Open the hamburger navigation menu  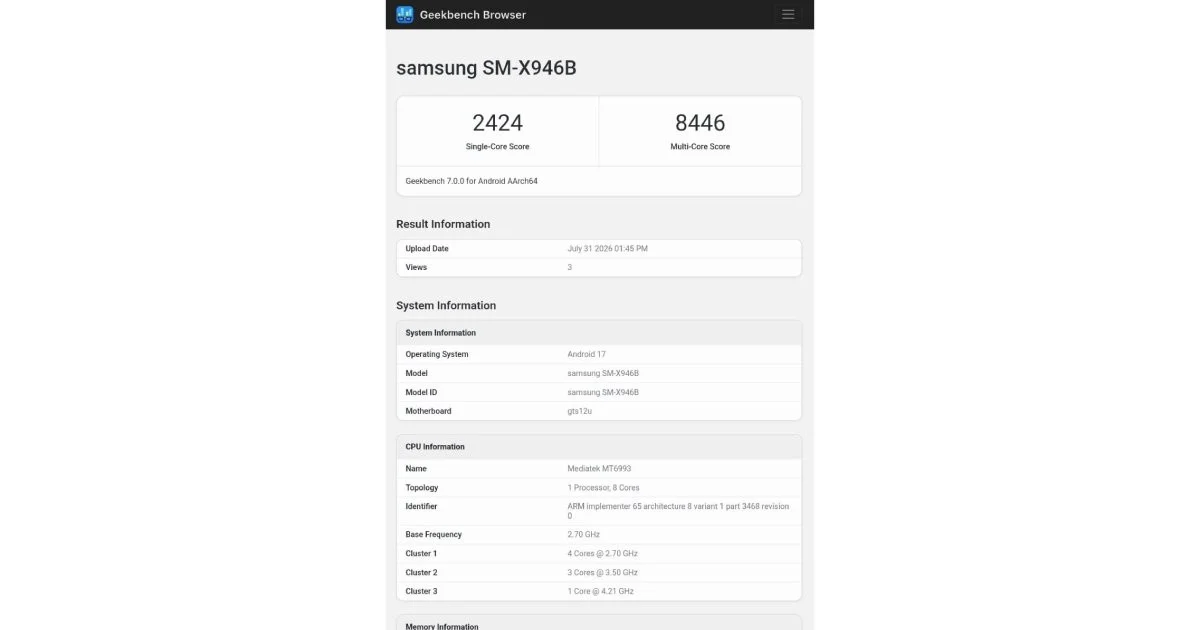(x=788, y=14)
